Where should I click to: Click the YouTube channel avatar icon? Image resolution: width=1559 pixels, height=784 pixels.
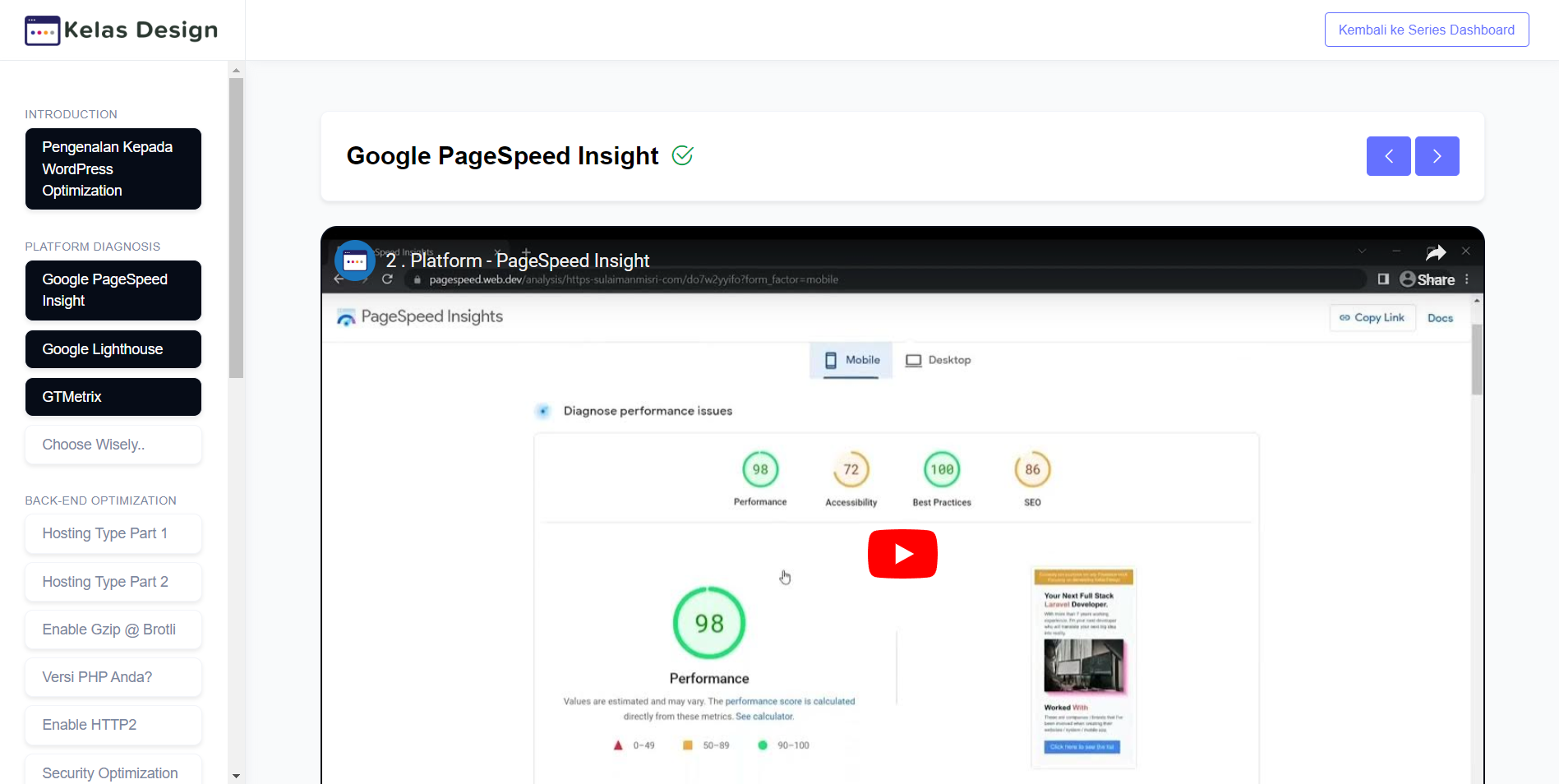[x=355, y=261]
